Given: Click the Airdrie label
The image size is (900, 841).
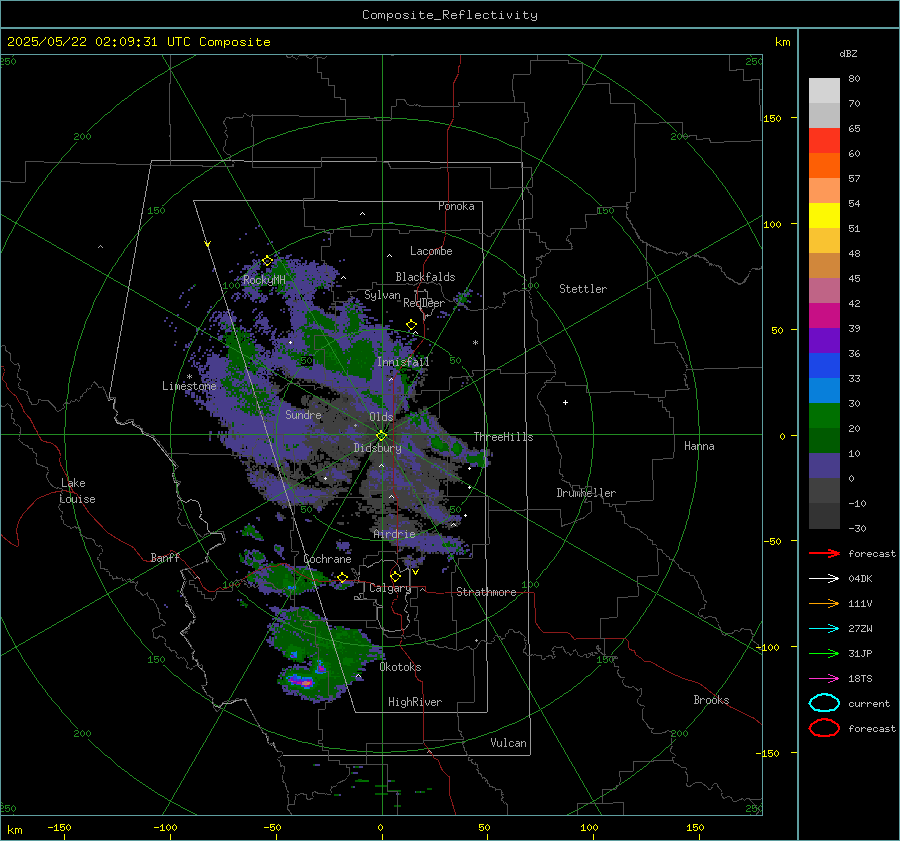Looking at the screenshot, I should point(394,534).
